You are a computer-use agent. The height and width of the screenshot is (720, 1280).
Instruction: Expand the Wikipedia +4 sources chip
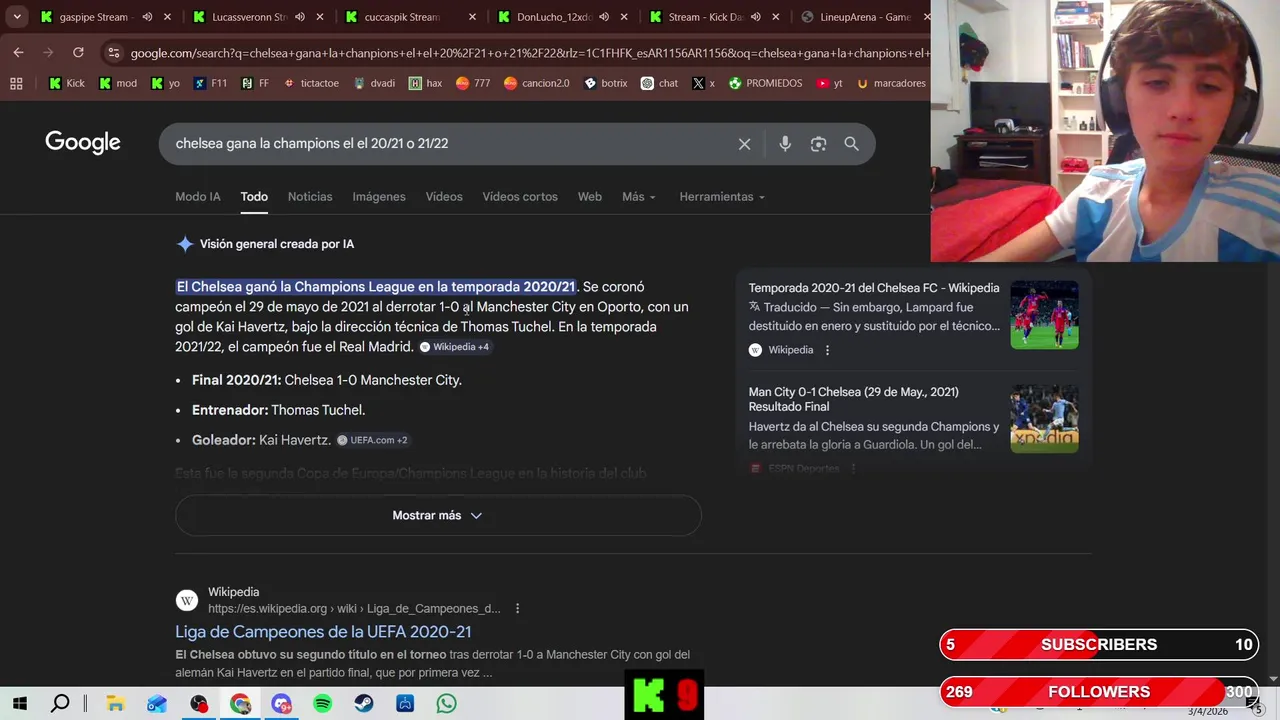(x=454, y=347)
